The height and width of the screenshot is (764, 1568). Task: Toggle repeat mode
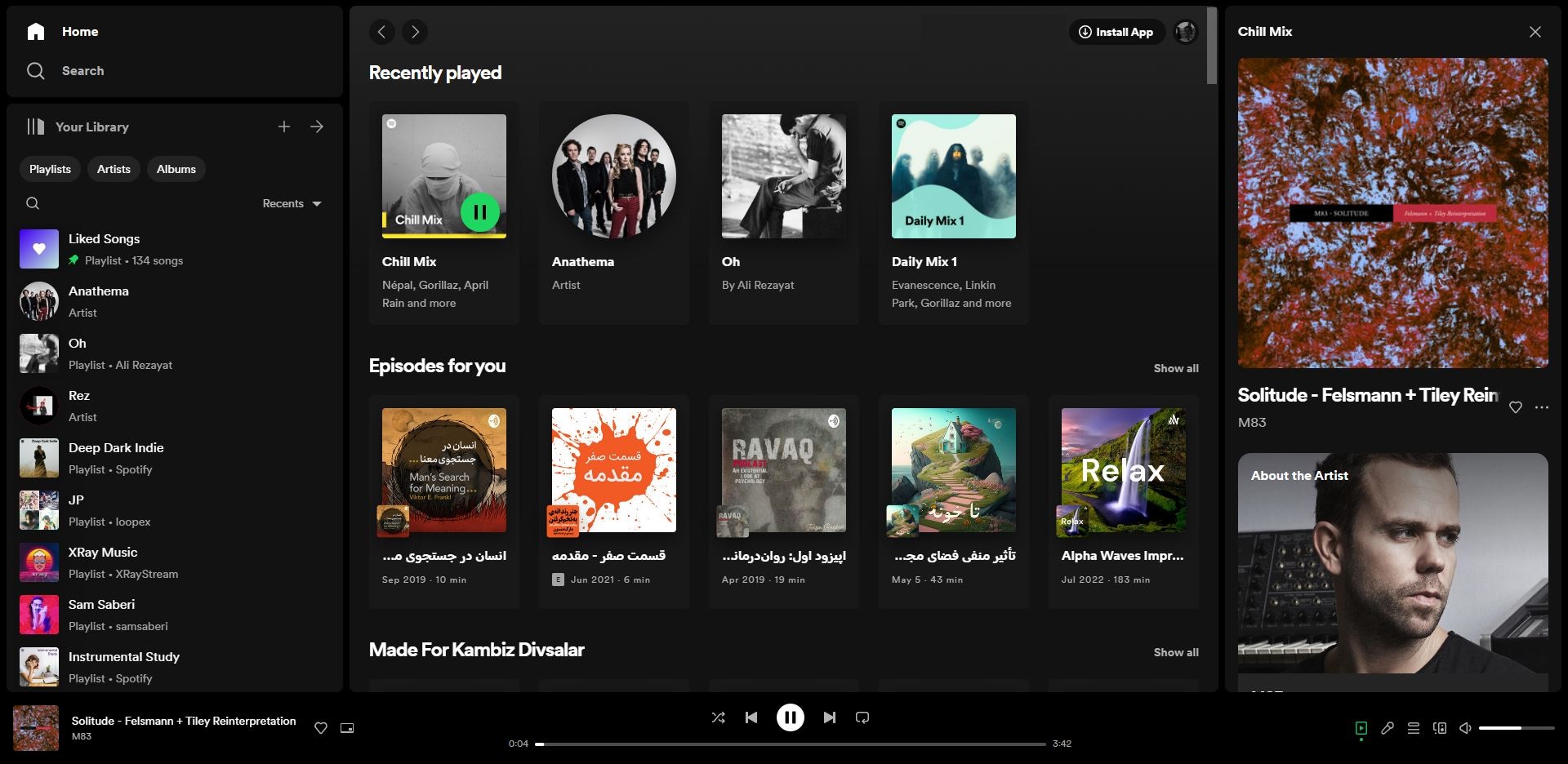click(862, 717)
